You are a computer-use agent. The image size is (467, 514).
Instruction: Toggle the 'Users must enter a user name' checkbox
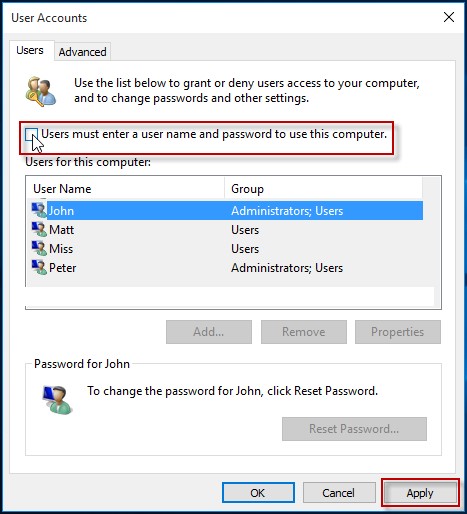[31, 134]
